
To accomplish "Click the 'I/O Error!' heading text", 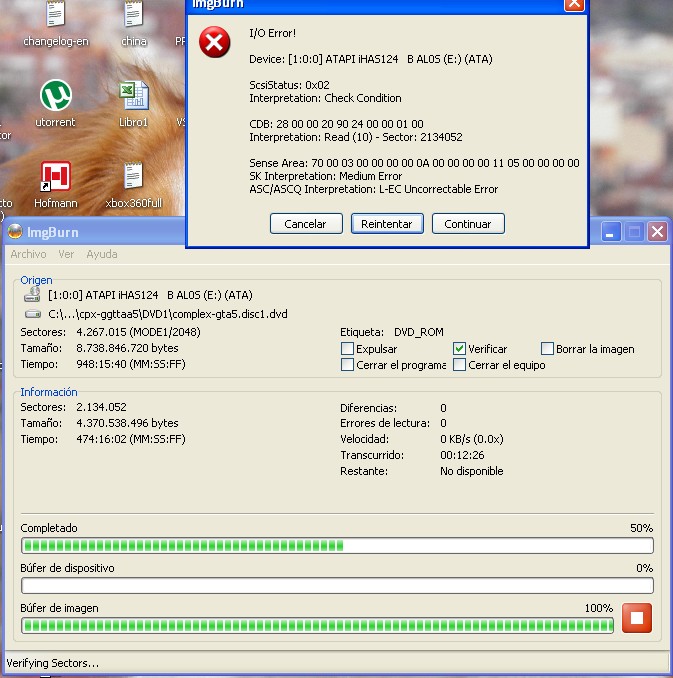I will pyautogui.click(x=272, y=33).
